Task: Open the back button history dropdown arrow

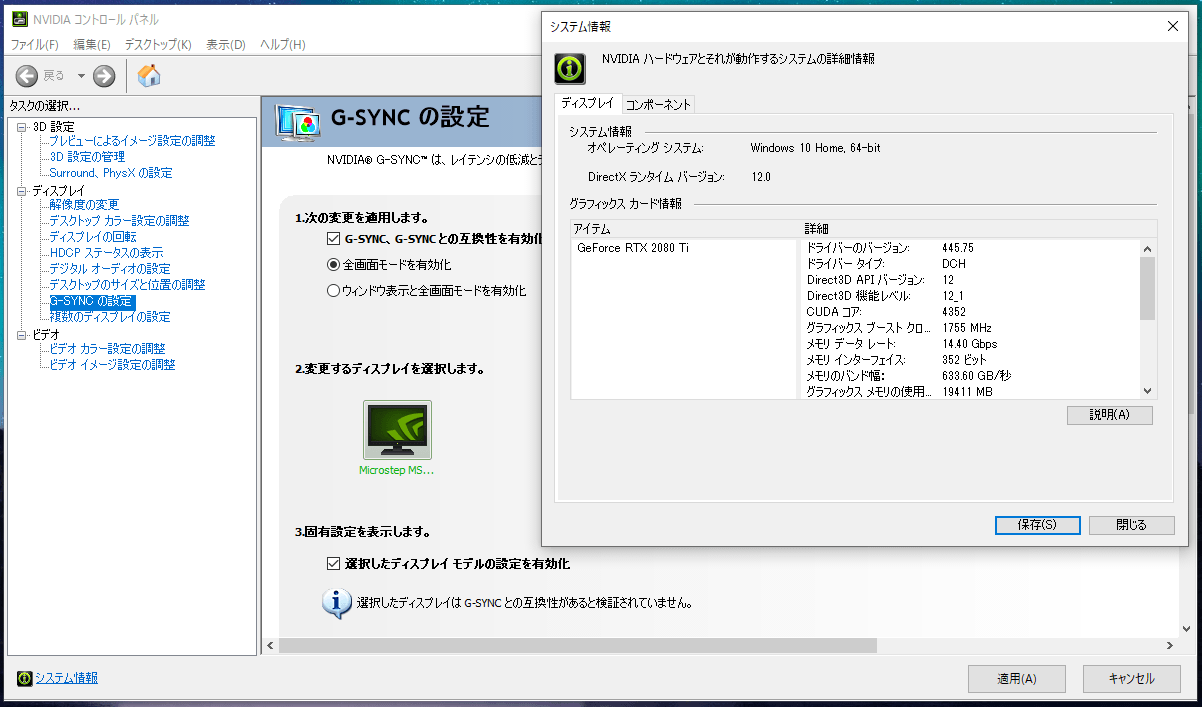Action: tap(81, 76)
